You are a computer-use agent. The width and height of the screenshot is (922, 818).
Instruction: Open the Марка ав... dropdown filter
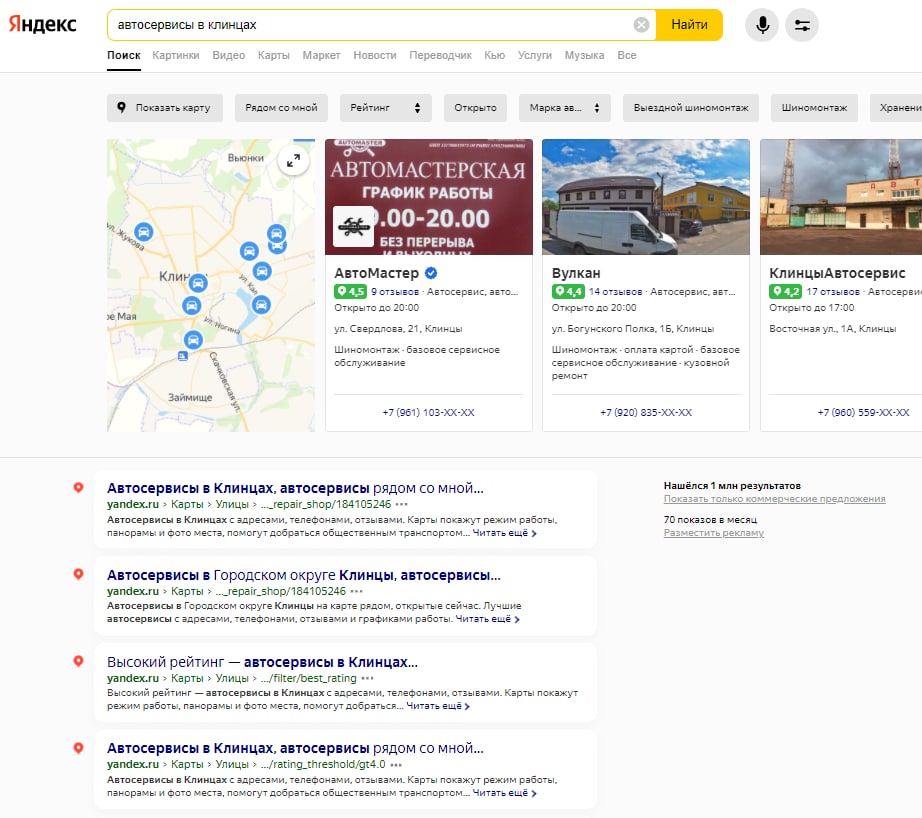[x=564, y=108]
